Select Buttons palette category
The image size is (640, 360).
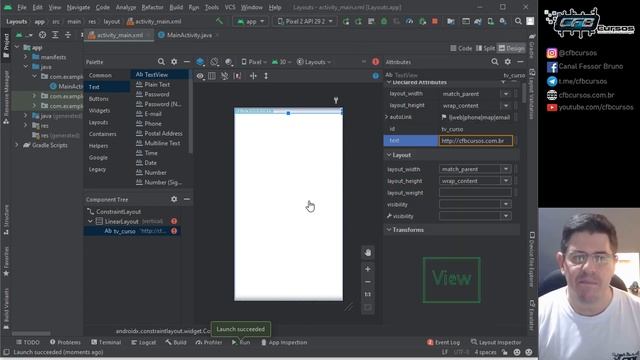pyautogui.click(x=99, y=99)
